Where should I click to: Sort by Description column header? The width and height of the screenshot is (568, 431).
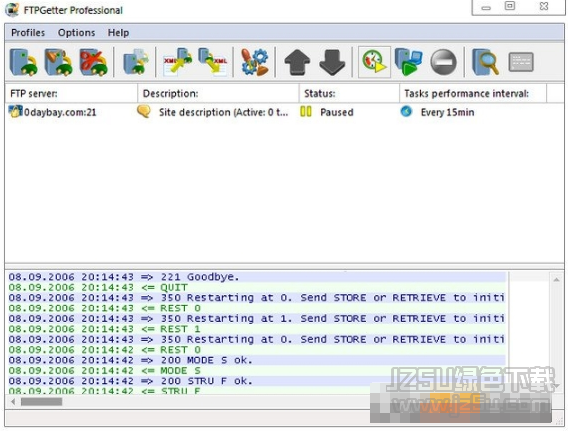tap(218, 93)
